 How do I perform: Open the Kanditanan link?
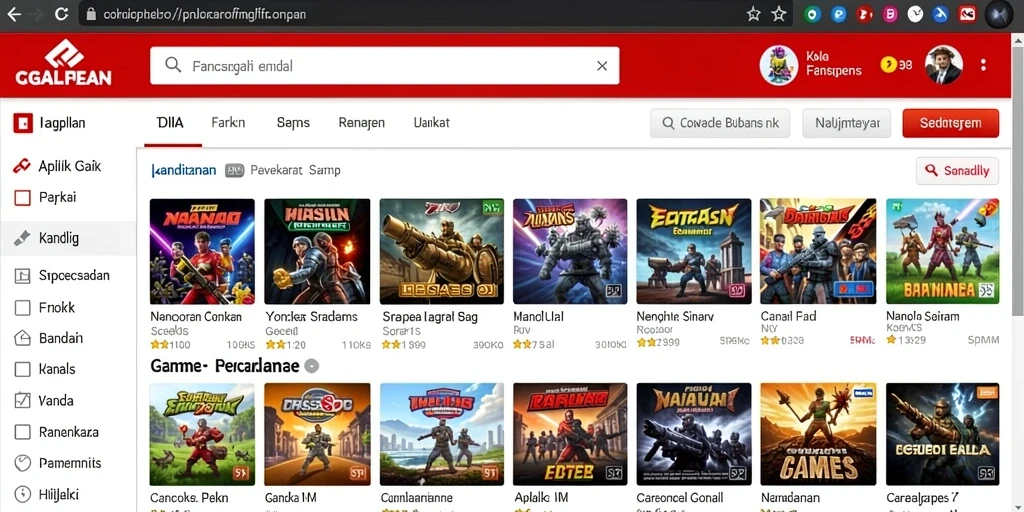coord(184,170)
